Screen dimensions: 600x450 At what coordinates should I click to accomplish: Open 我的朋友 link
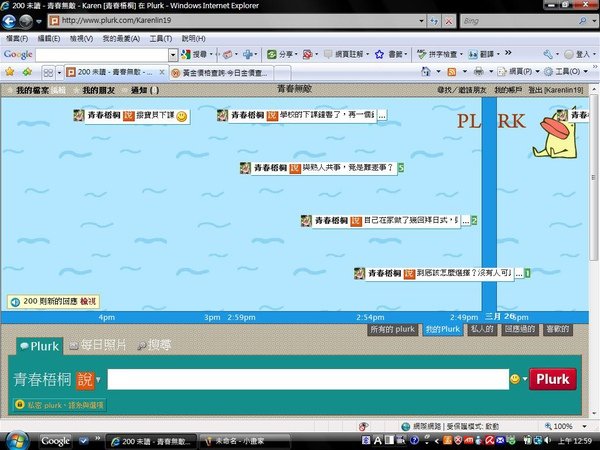[x=99, y=91]
